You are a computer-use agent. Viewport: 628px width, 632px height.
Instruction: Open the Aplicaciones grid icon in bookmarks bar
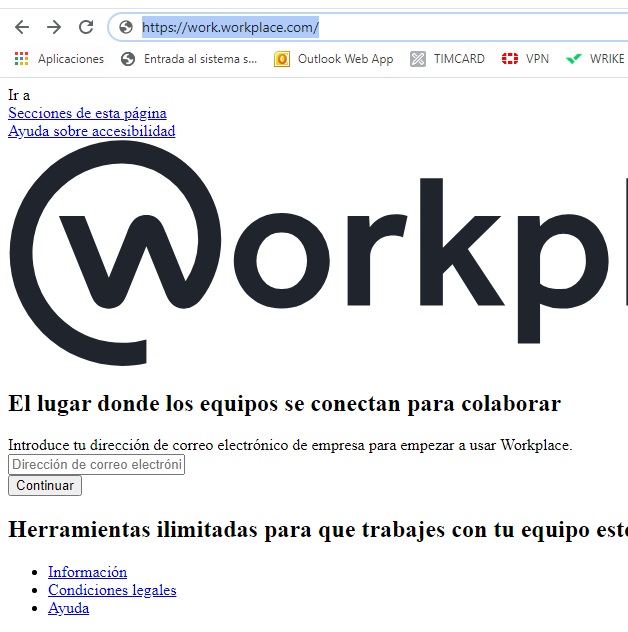tap(21, 59)
